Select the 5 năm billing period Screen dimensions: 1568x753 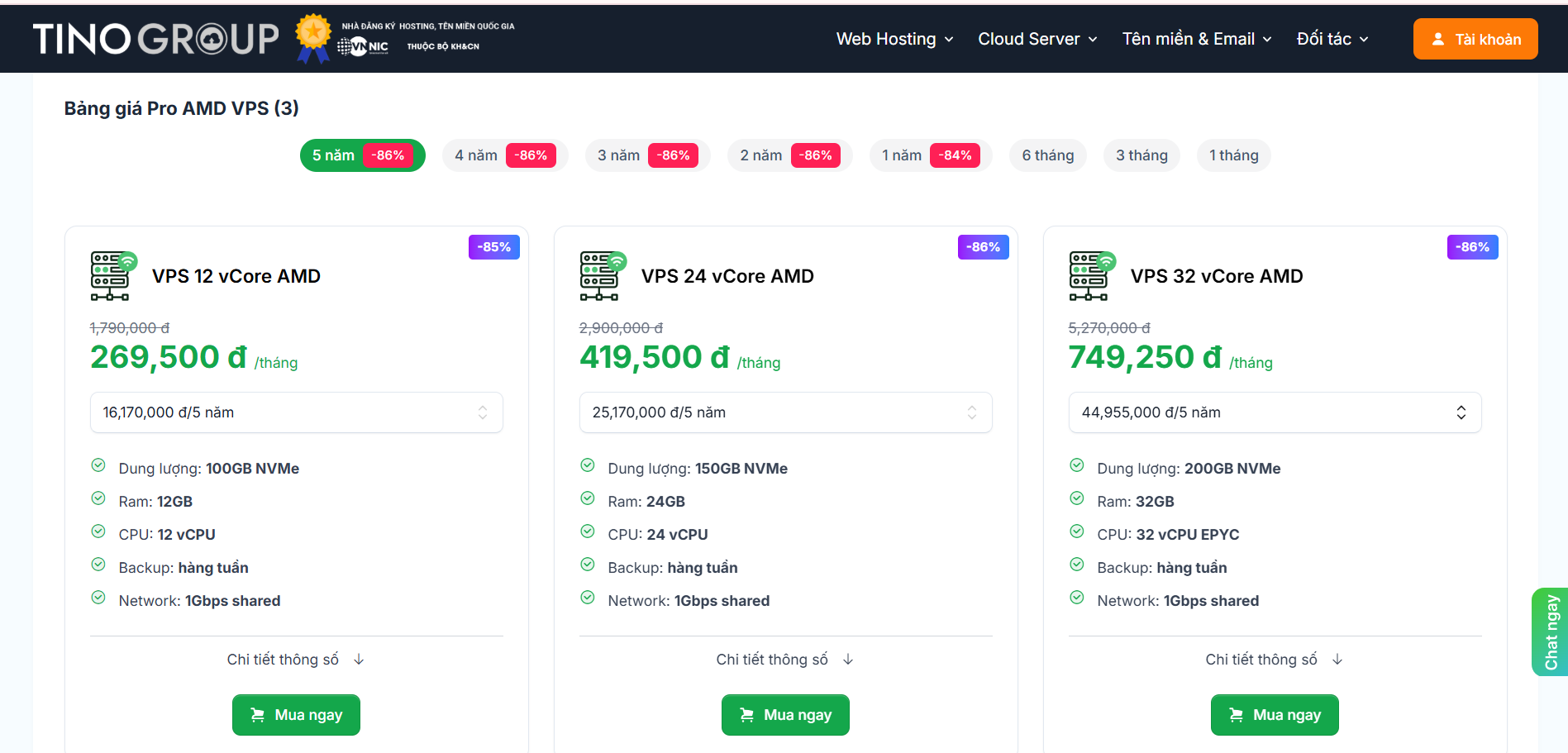362,155
